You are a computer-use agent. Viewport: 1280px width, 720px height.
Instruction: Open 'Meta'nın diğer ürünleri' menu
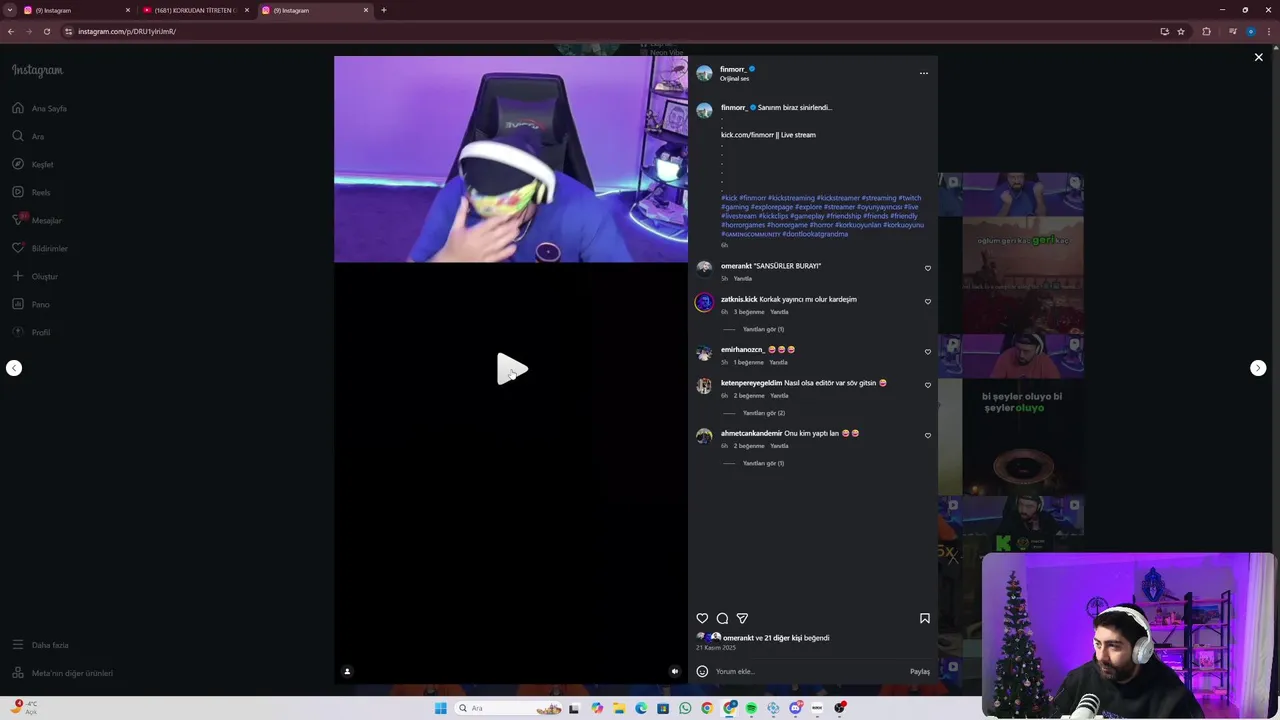pos(62,673)
